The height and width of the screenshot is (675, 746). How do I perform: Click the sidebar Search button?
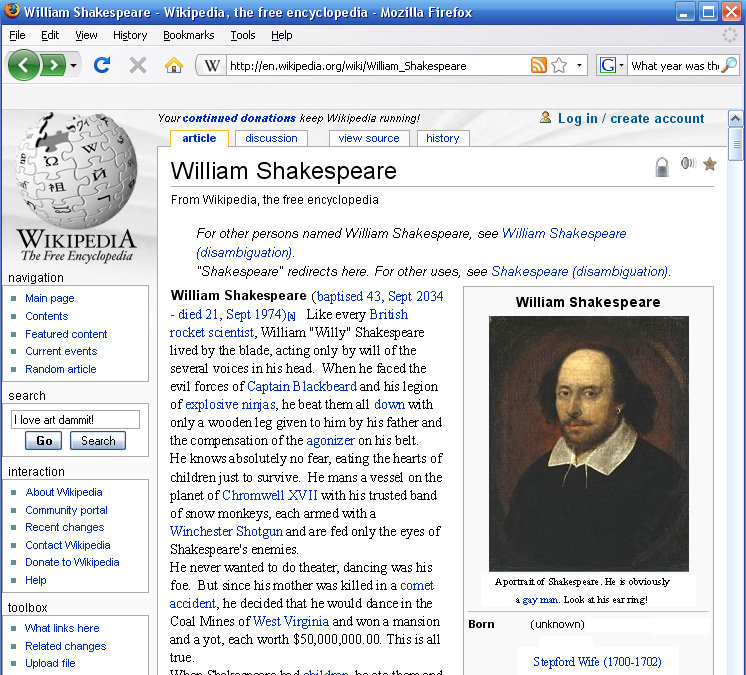(98, 440)
